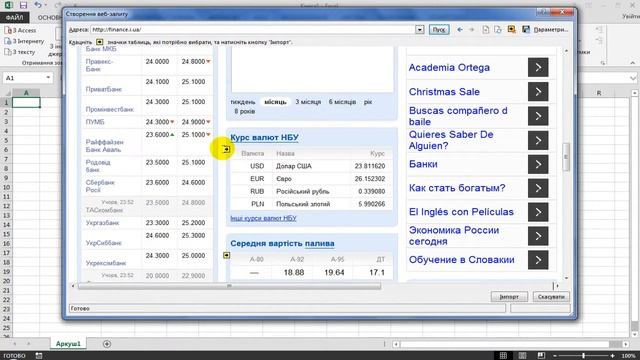This screenshot has height=360, width=640.
Task: Open arrow button next to Buscas compañero d baile
Action: point(538,116)
